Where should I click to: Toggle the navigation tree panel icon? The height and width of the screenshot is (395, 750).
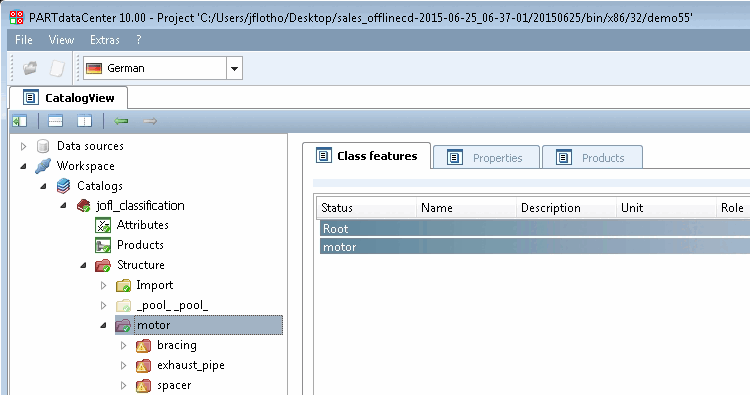(20, 121)
